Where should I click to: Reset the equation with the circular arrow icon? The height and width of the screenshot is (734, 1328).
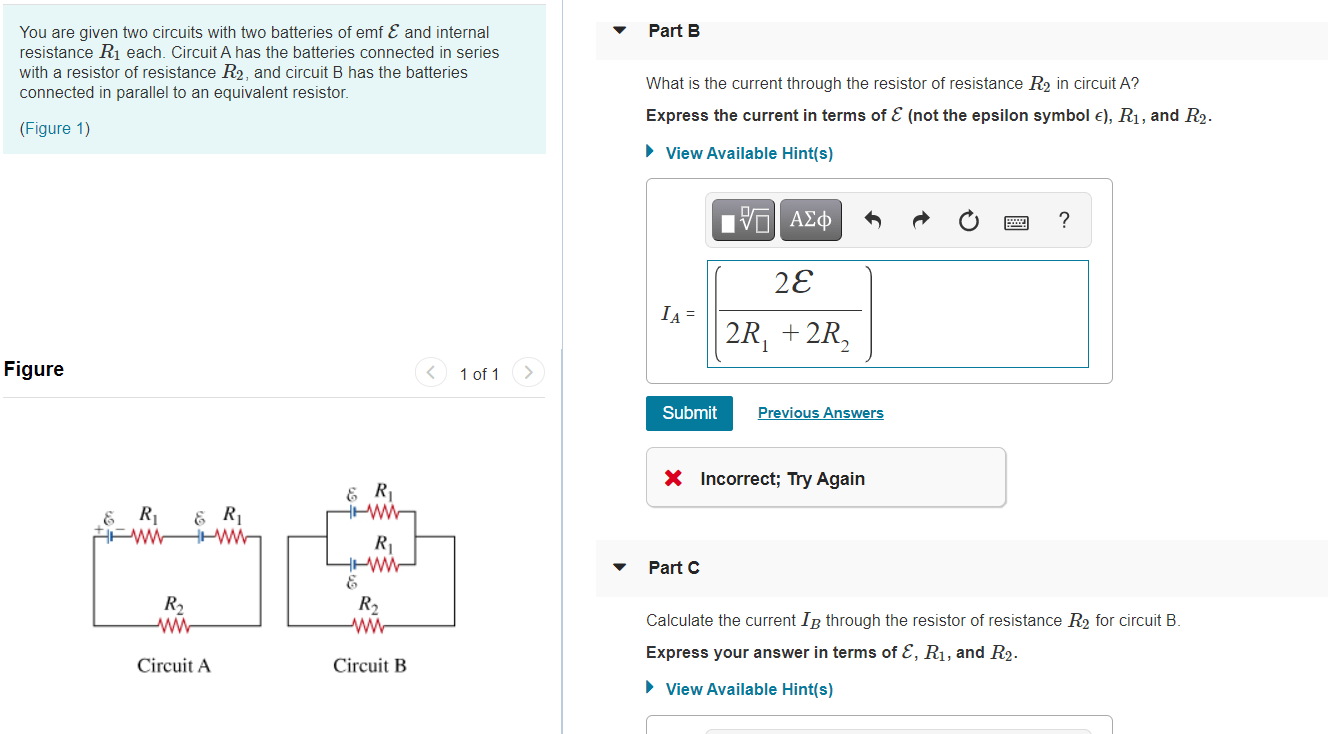968,220
